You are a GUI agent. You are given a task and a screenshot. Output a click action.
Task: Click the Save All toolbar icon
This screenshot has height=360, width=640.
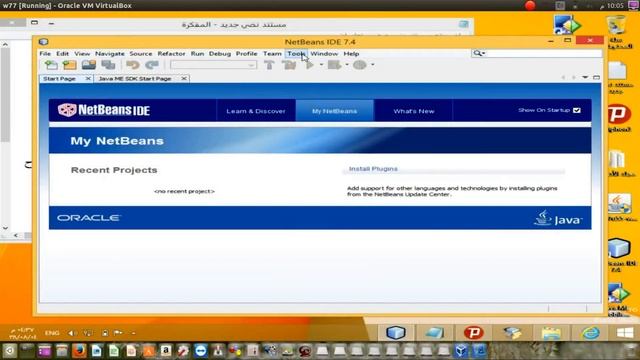pos(108,65)
